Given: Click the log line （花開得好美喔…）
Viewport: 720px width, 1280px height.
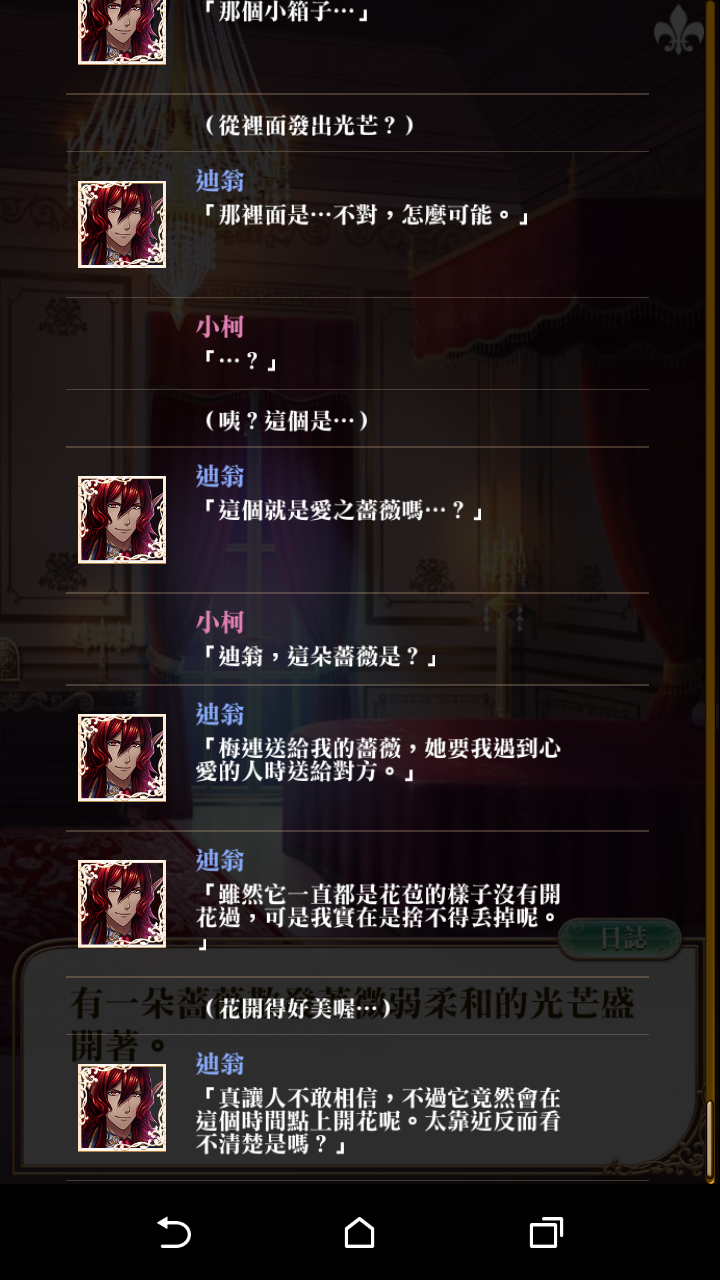Looking at the screenshot, I should 295,1008.
